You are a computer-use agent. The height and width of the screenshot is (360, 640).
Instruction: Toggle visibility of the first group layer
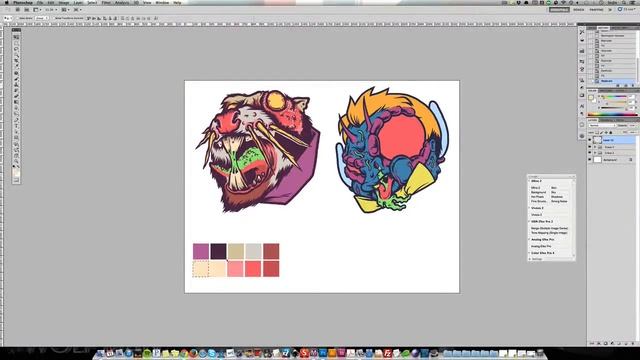coord(589,147)
